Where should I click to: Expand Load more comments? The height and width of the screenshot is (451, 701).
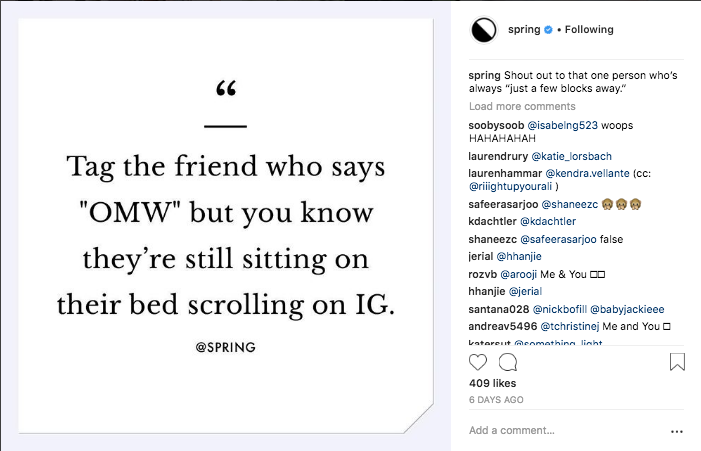522,106
